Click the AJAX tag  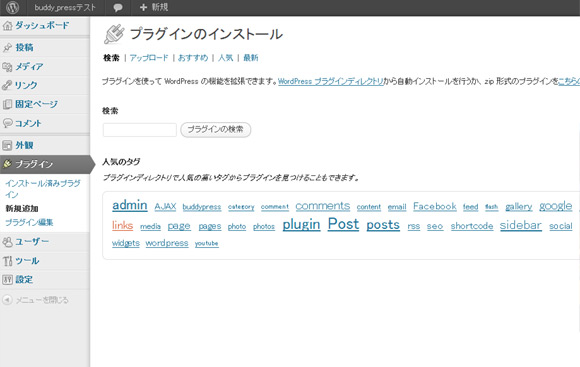[165, 206]
